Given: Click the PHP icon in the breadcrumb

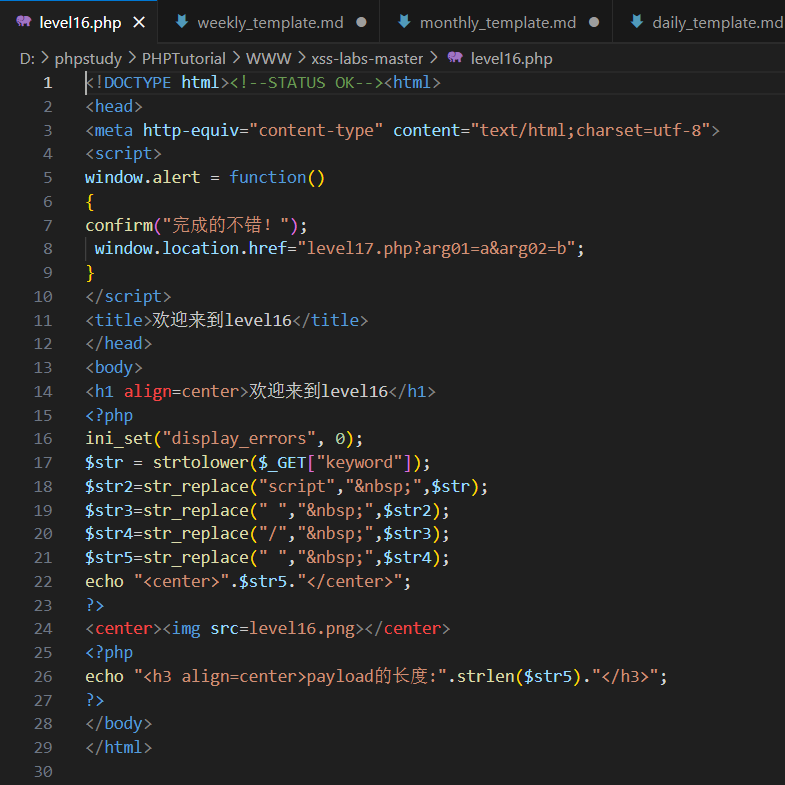Looking at the screenshot, I should [x=455, y=57].
